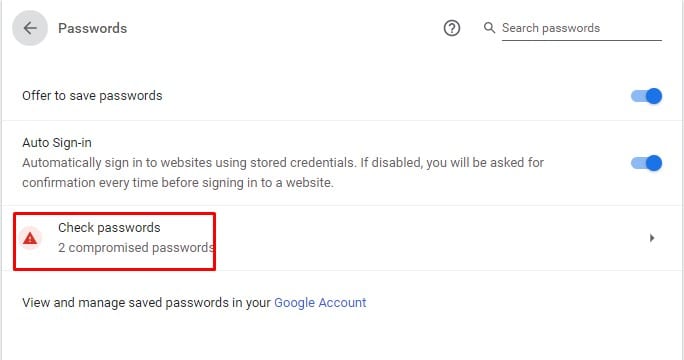Expand Check passwords with the right arrow
Viewport: 684px width, 360px height.
click(652, 238)
